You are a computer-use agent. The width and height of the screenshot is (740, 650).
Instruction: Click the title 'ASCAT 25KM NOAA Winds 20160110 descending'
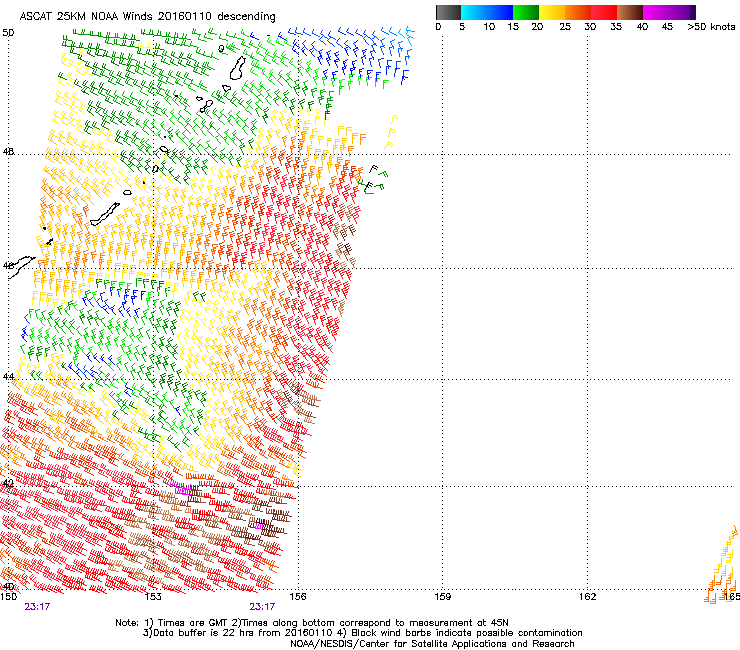click(x=147, y=17)
